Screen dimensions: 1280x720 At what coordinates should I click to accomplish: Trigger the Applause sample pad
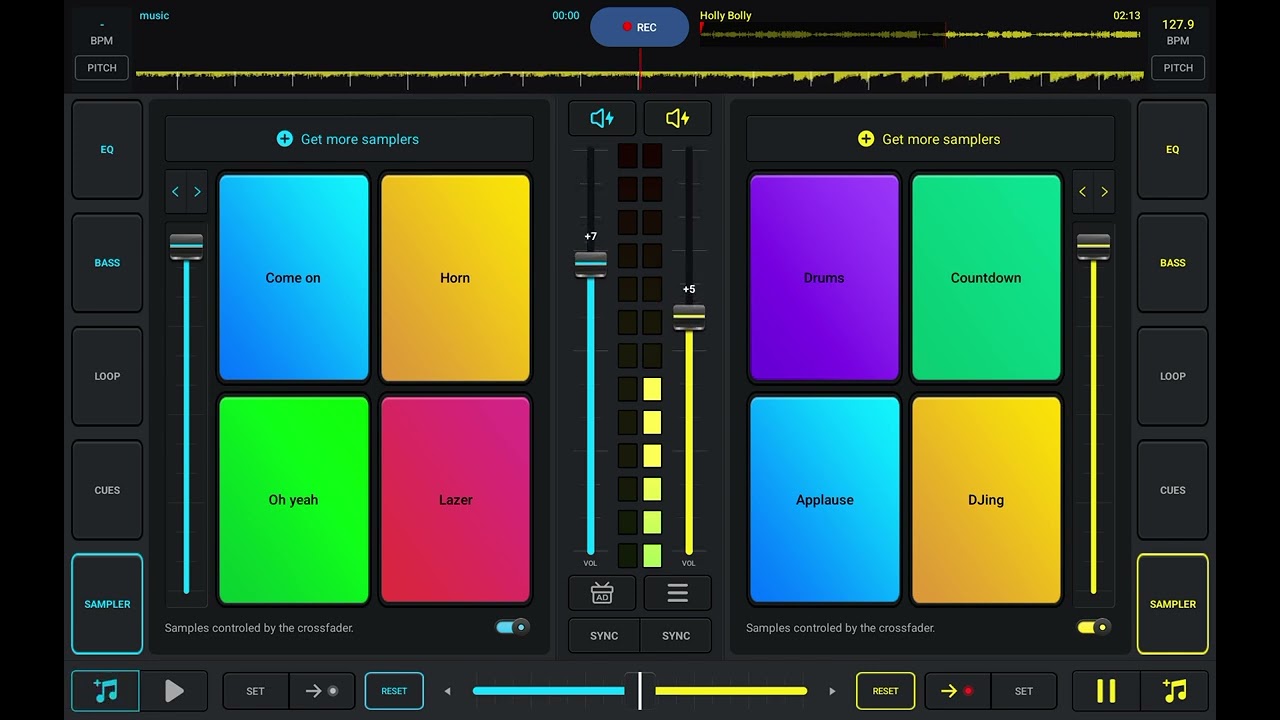pos(824,500)
